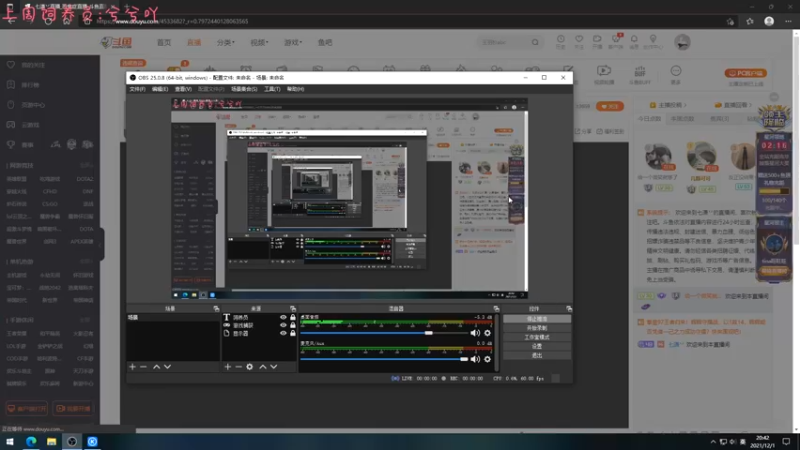The height and width of the screenshot is (450, 800).
Task: Move scene down in Scenes panel
Action: click(x=167, y=367)
